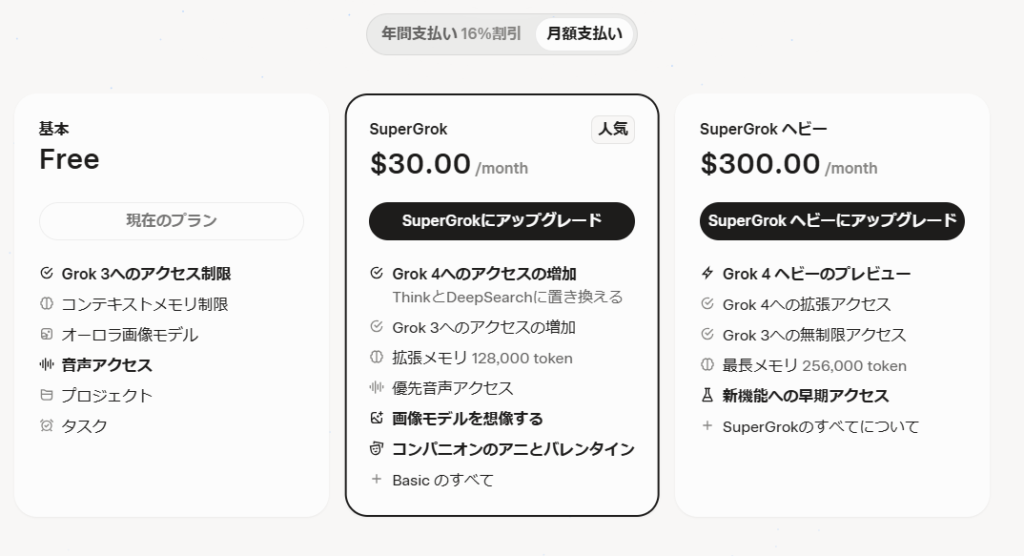
Task: Click the 現在のプラン current plan button
Action: click(x=171, y=221)
